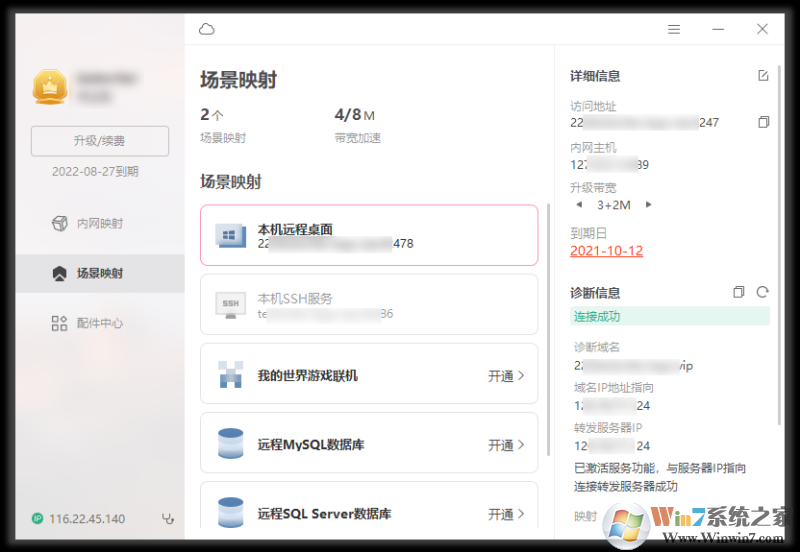Expand 远程MySQL数据库 with 开通 arrow
800x552 pixels.
(506, 445)
